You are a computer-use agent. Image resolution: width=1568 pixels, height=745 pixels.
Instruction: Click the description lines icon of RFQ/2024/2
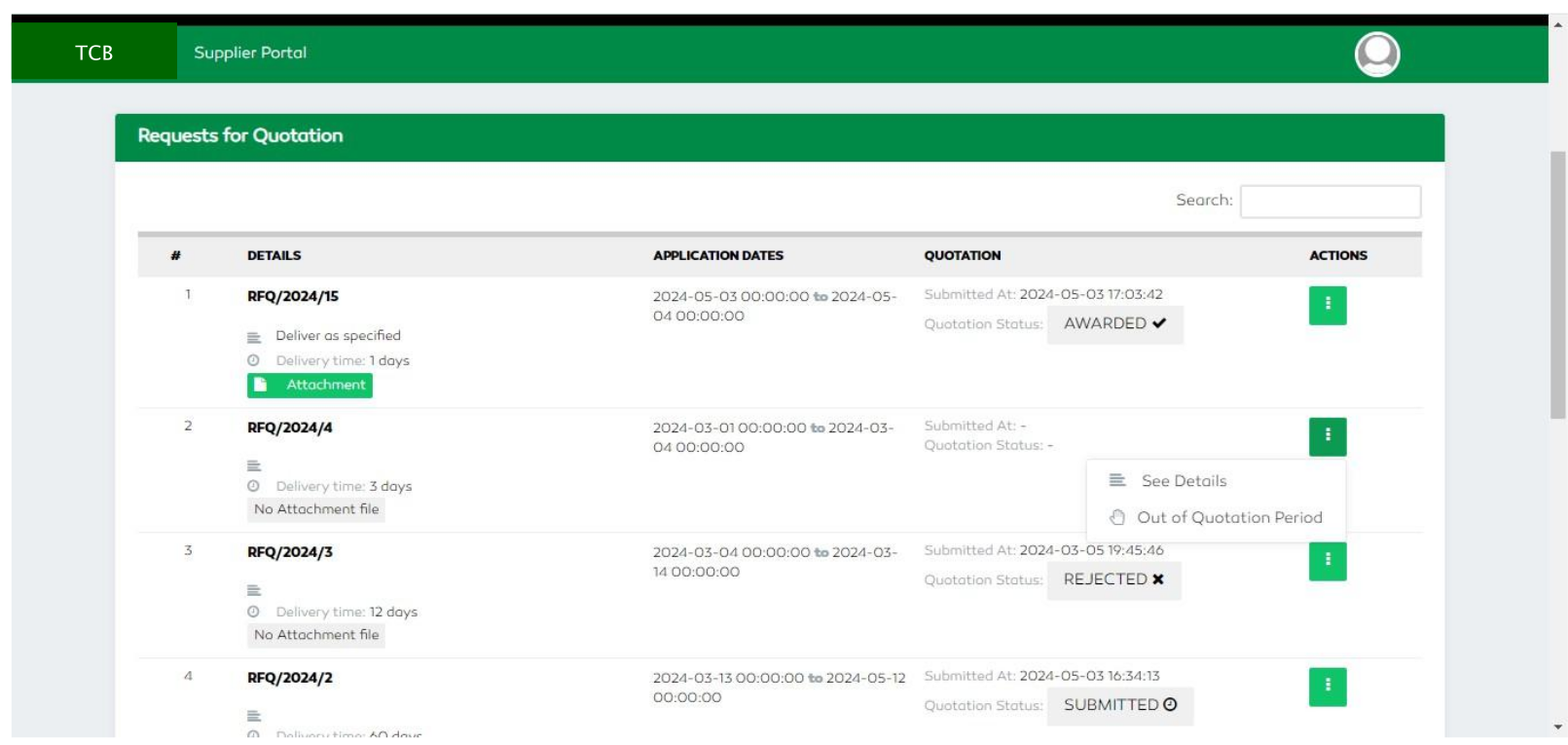(x=254, y=716)
